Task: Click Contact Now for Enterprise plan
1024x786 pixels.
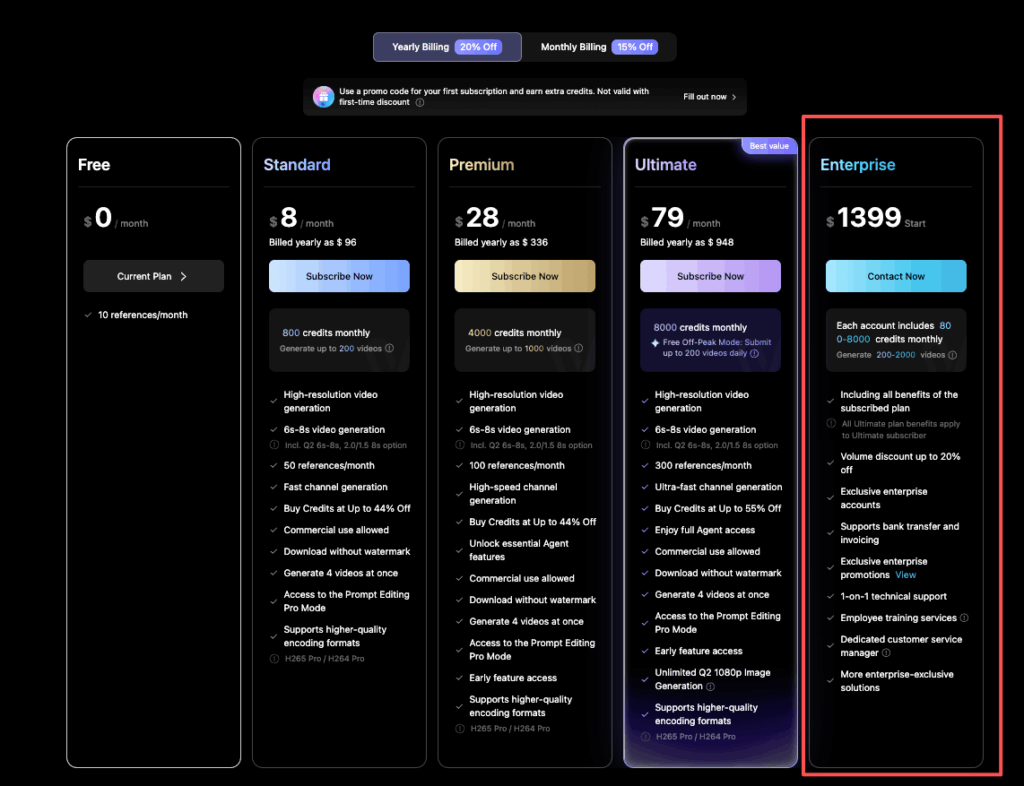Action: tap(895, 276)
